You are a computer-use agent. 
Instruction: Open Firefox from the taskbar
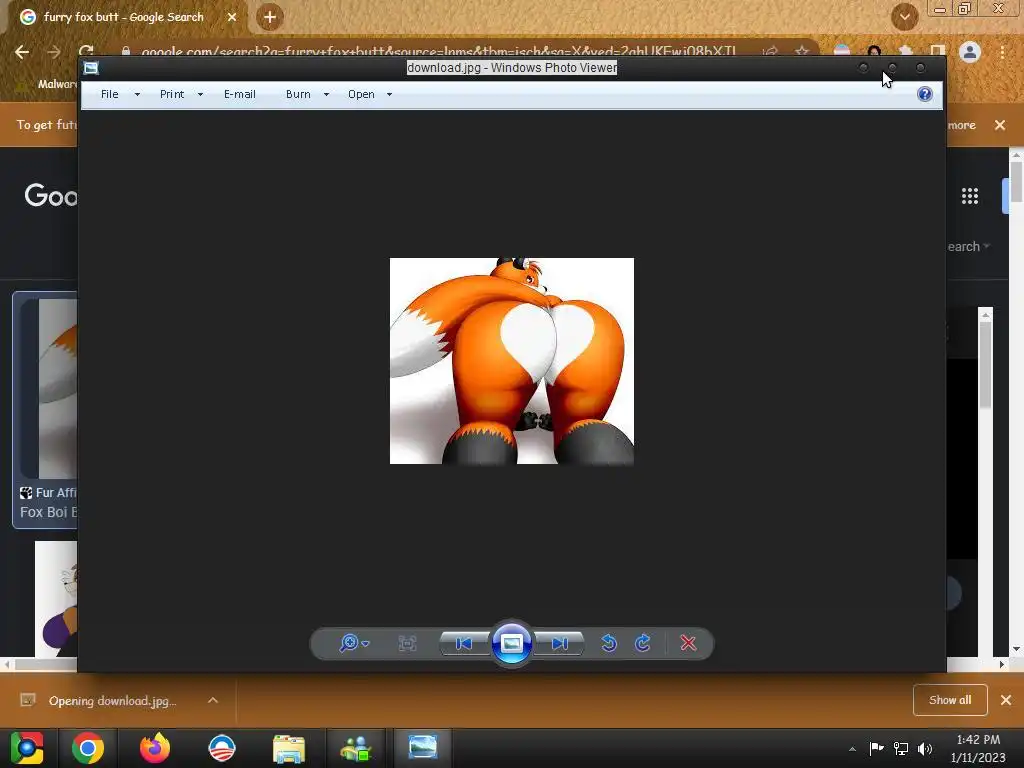155,748
